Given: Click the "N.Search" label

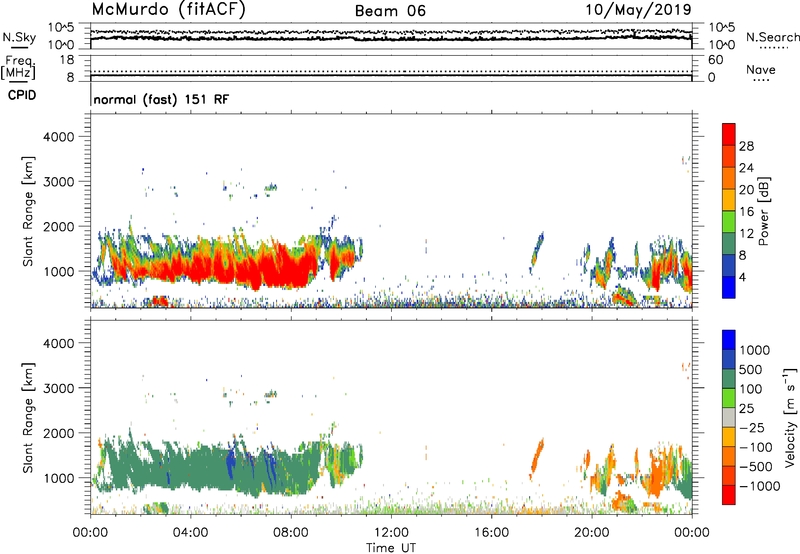Looking at the screenshot, I should click(772, 37).
